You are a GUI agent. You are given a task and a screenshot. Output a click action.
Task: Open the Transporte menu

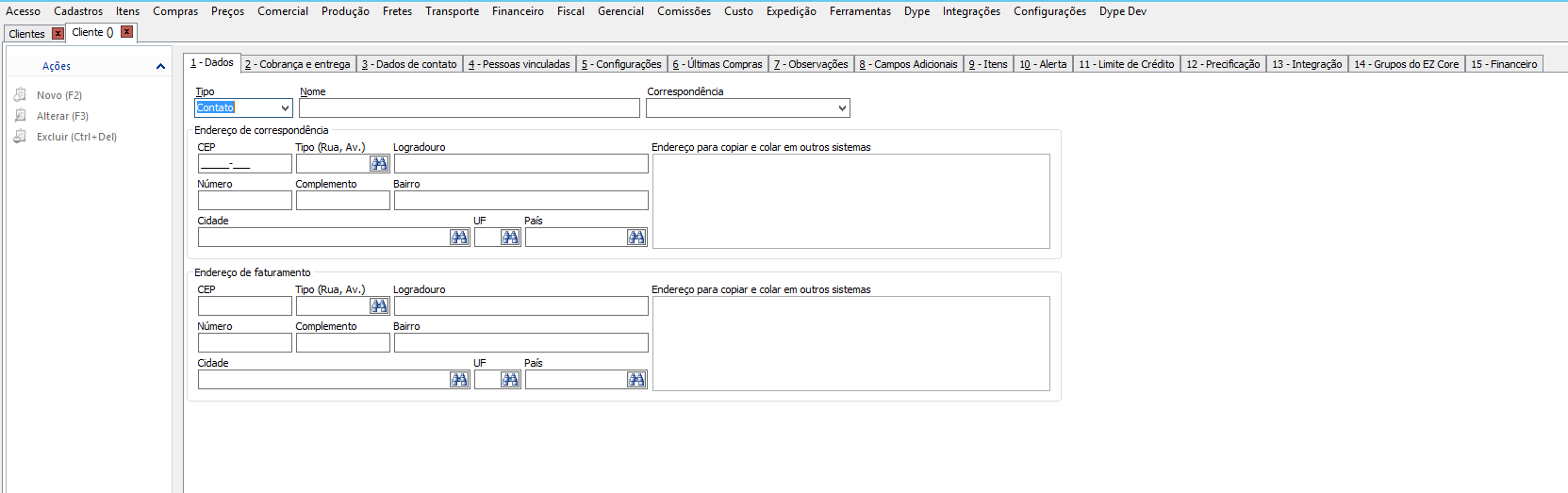pos(452,11)
